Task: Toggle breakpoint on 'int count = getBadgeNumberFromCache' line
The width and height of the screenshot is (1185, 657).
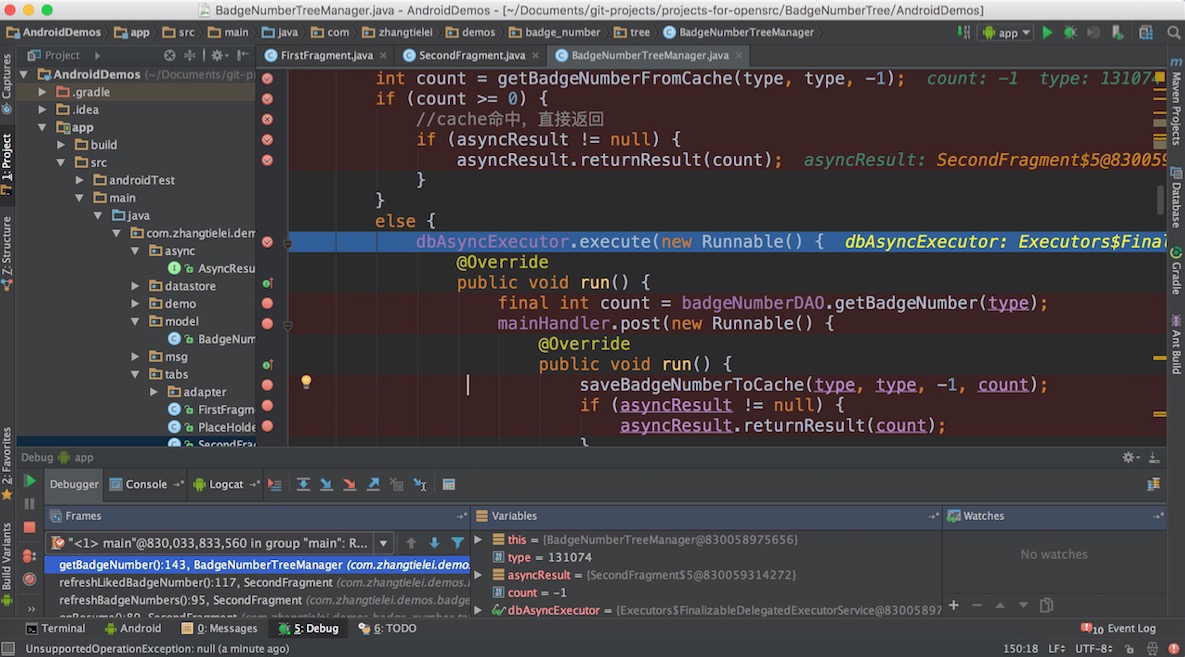Action: (x=268, y=79)
